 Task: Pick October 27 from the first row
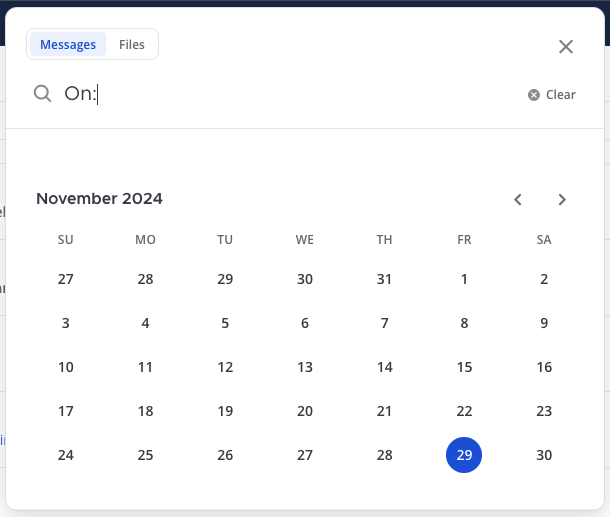point(66,279)
